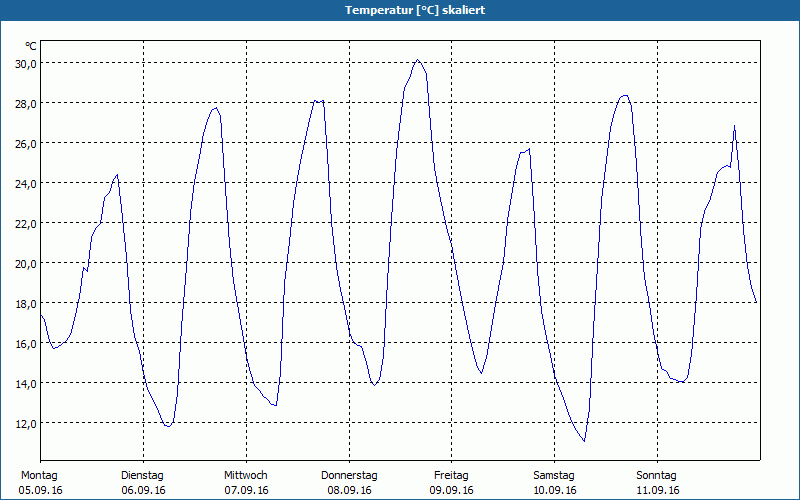Select the Donnerstag day label
Viewport: 800px width, 500px height.
click(349, 475)
